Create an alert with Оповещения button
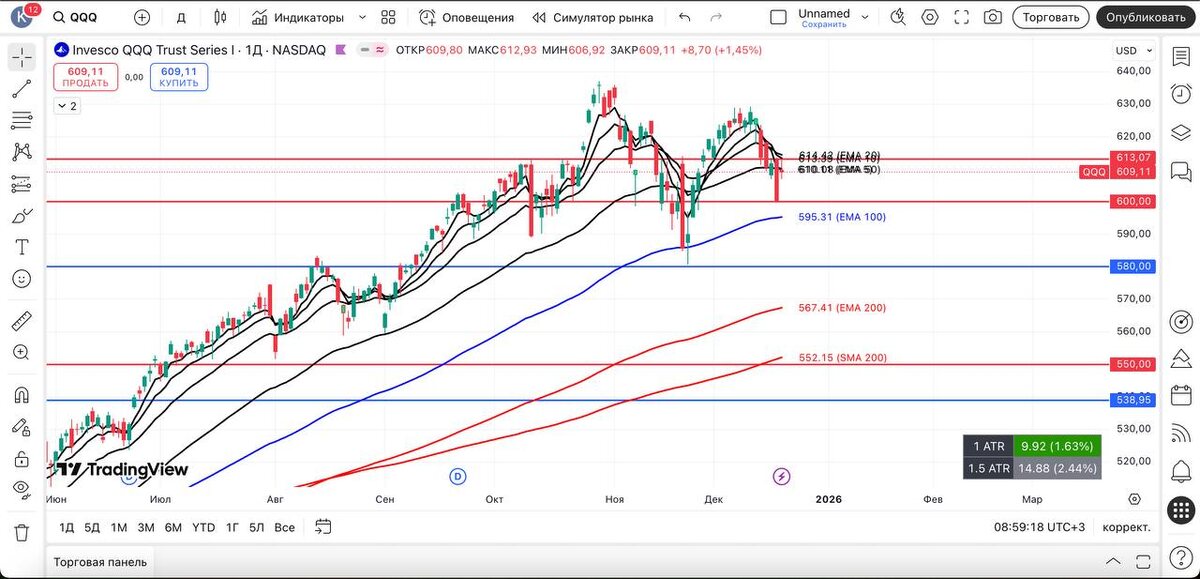This screenshot has width=1200, height=579. tap(466, 17)
